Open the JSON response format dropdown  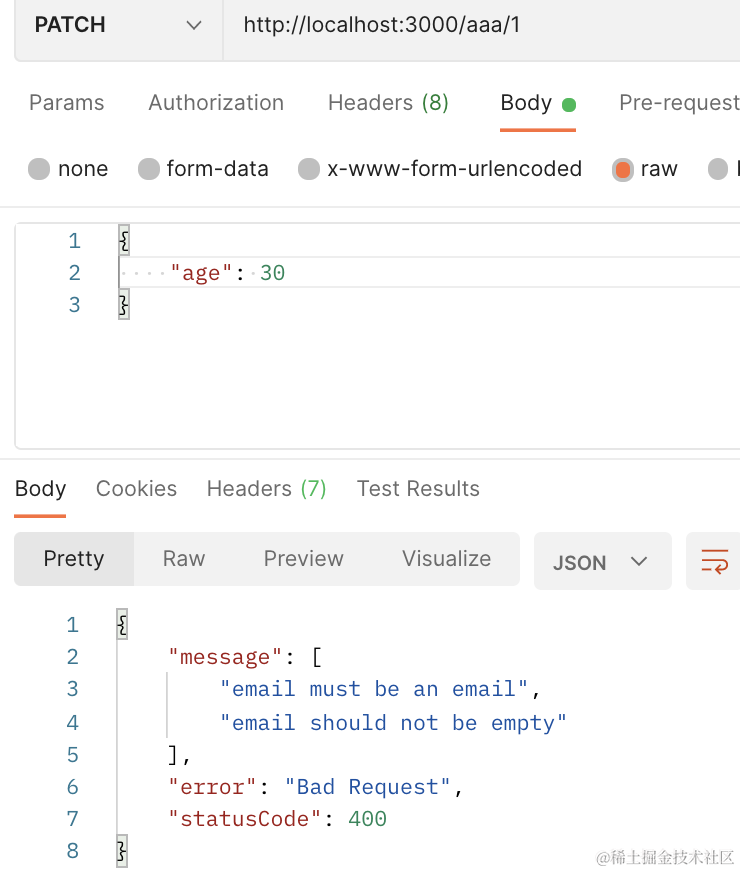pos(601,562)
